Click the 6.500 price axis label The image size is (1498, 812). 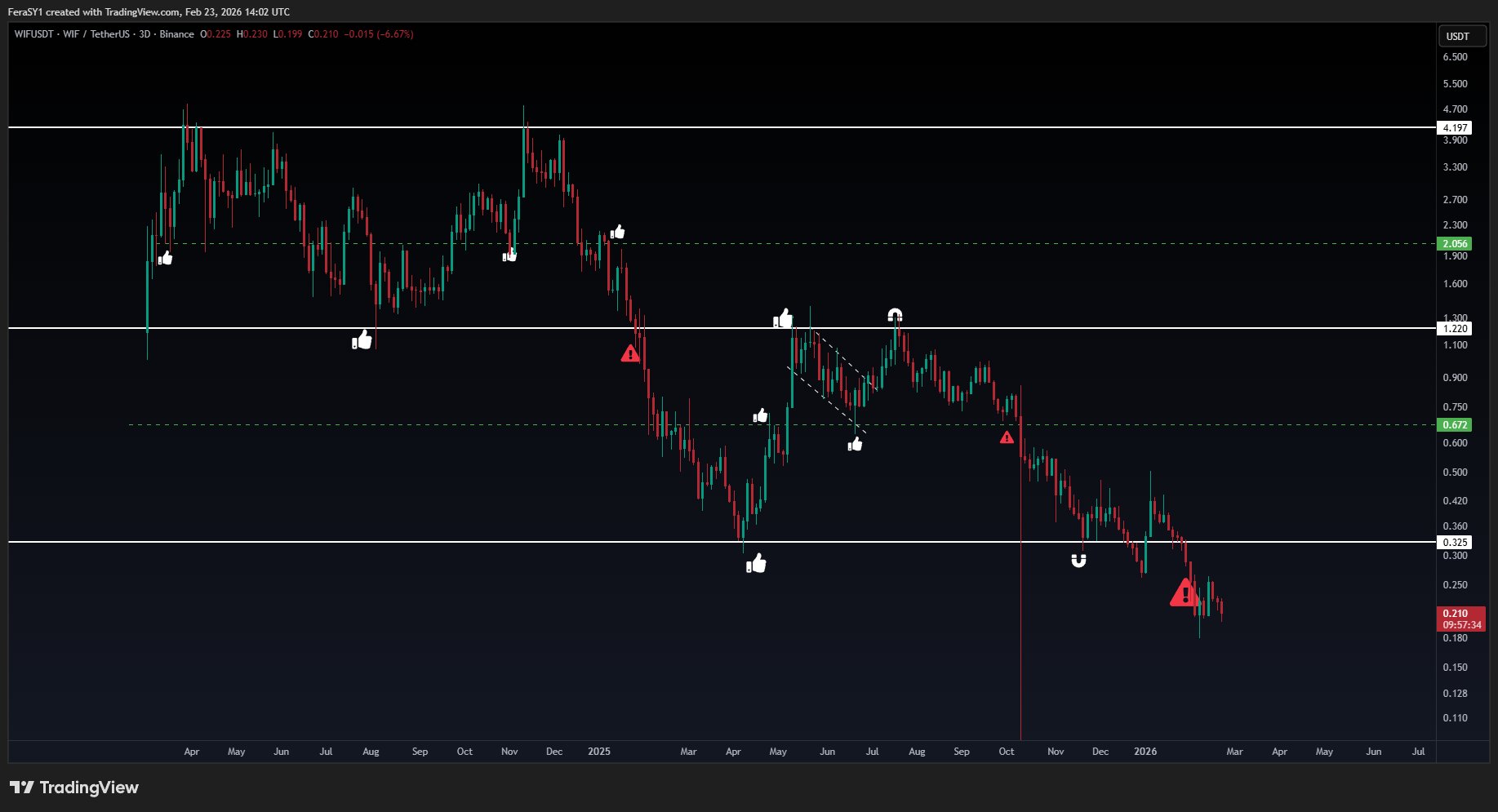tap(1455, 57)
